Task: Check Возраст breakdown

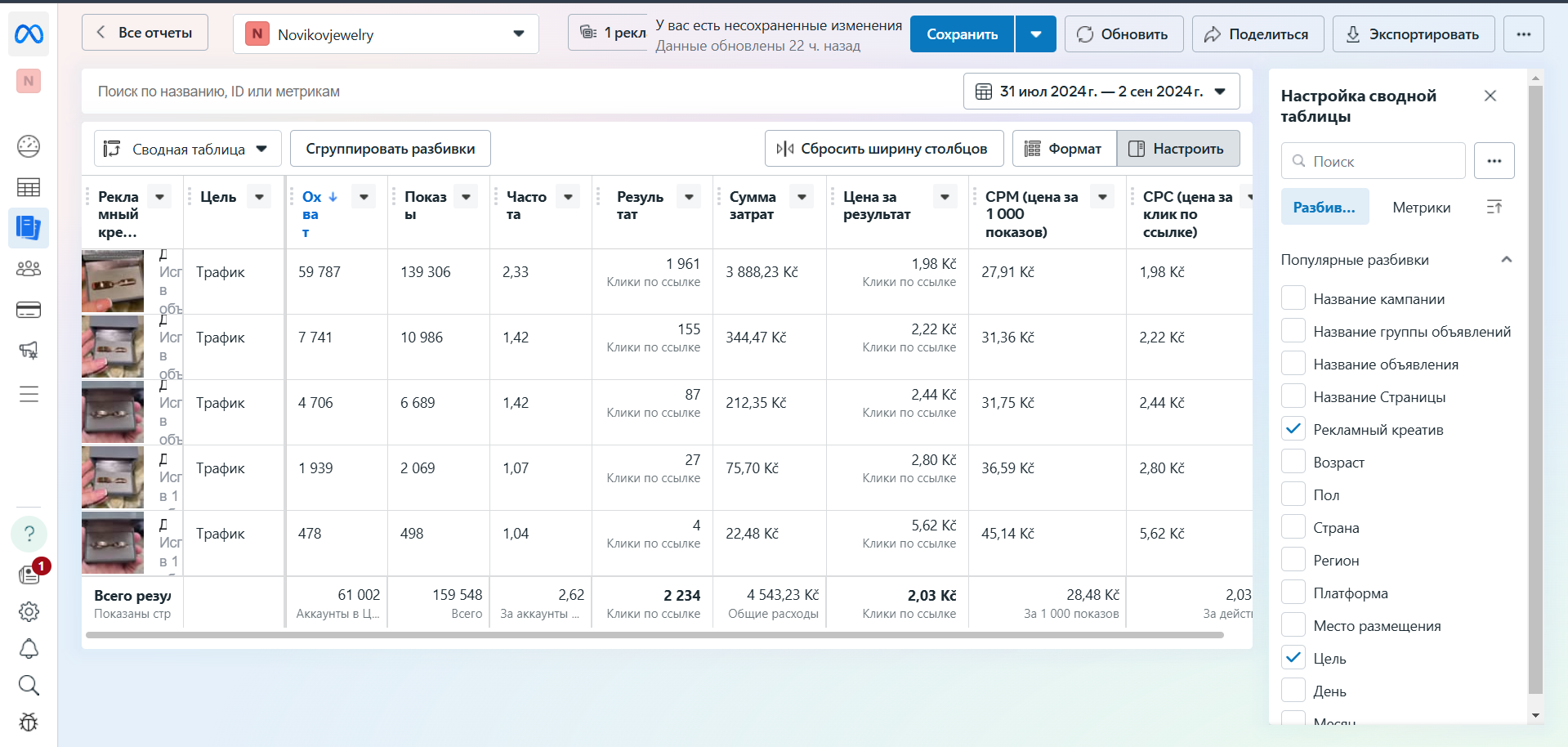Action: coord(1293,461)
